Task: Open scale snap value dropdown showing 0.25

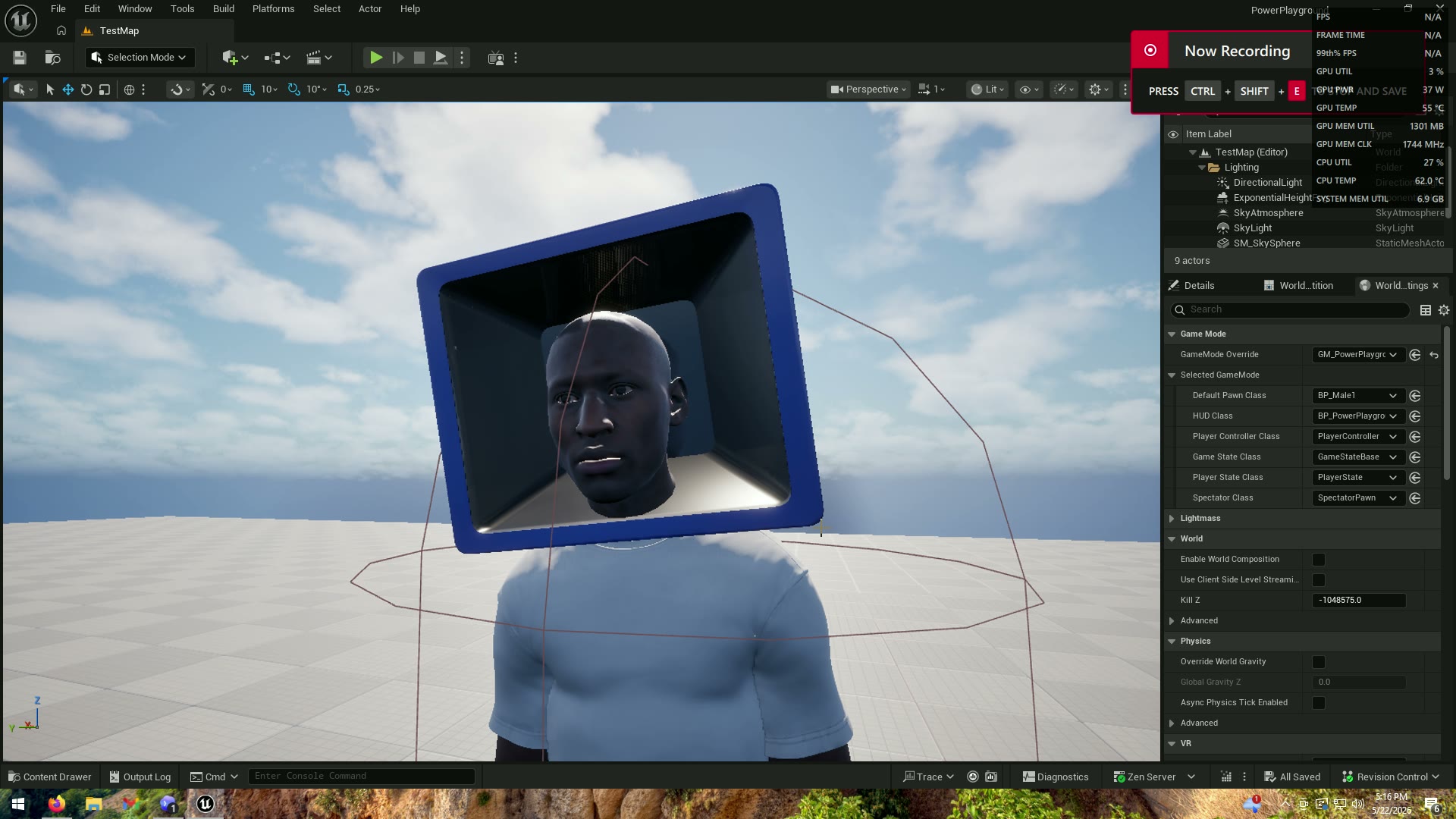Action: coord(368,89)
